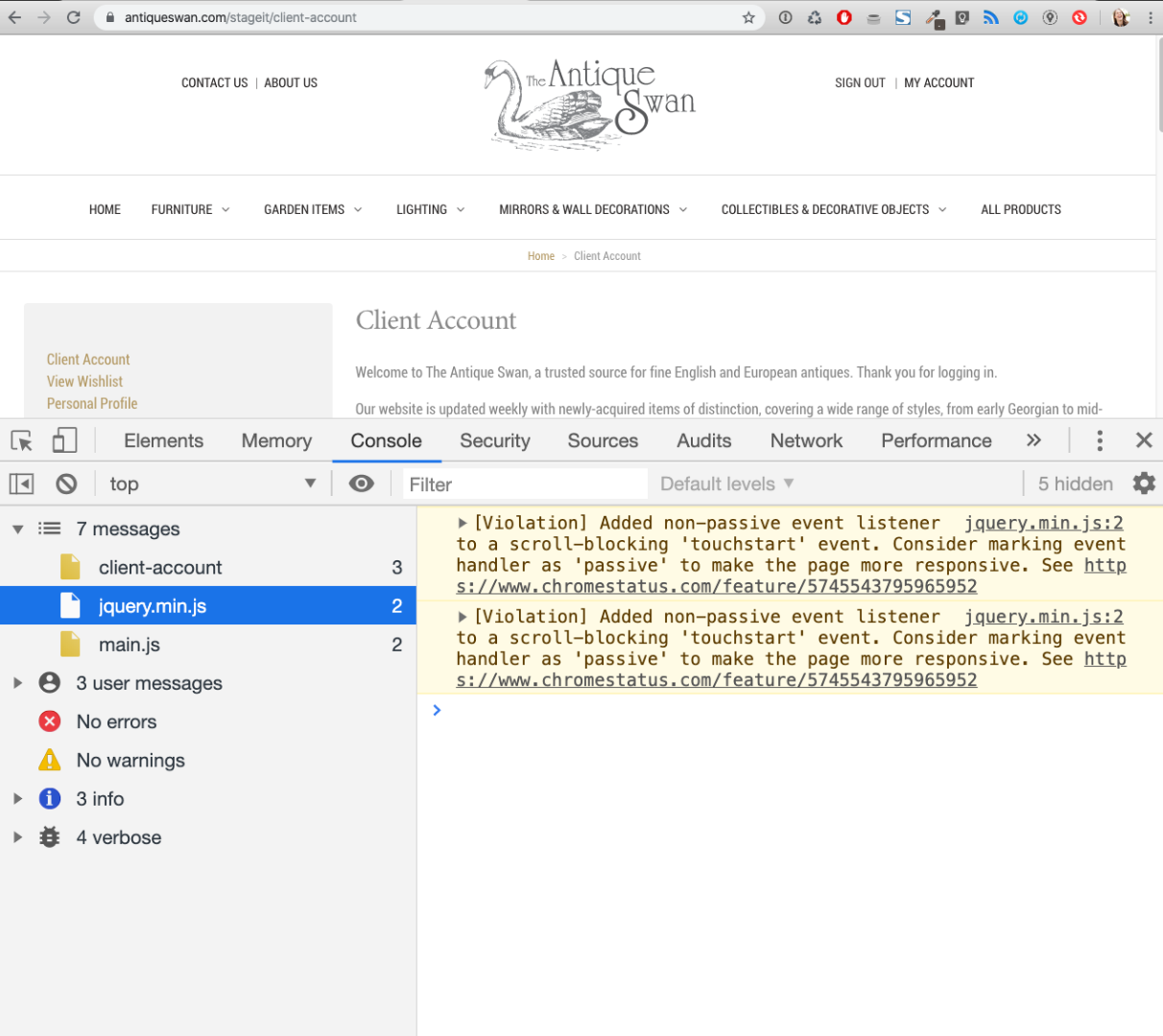This screenshot has width=1163, height=1036.
Task: Activate the inspect element picker icon
Action: tap(21, 440)
